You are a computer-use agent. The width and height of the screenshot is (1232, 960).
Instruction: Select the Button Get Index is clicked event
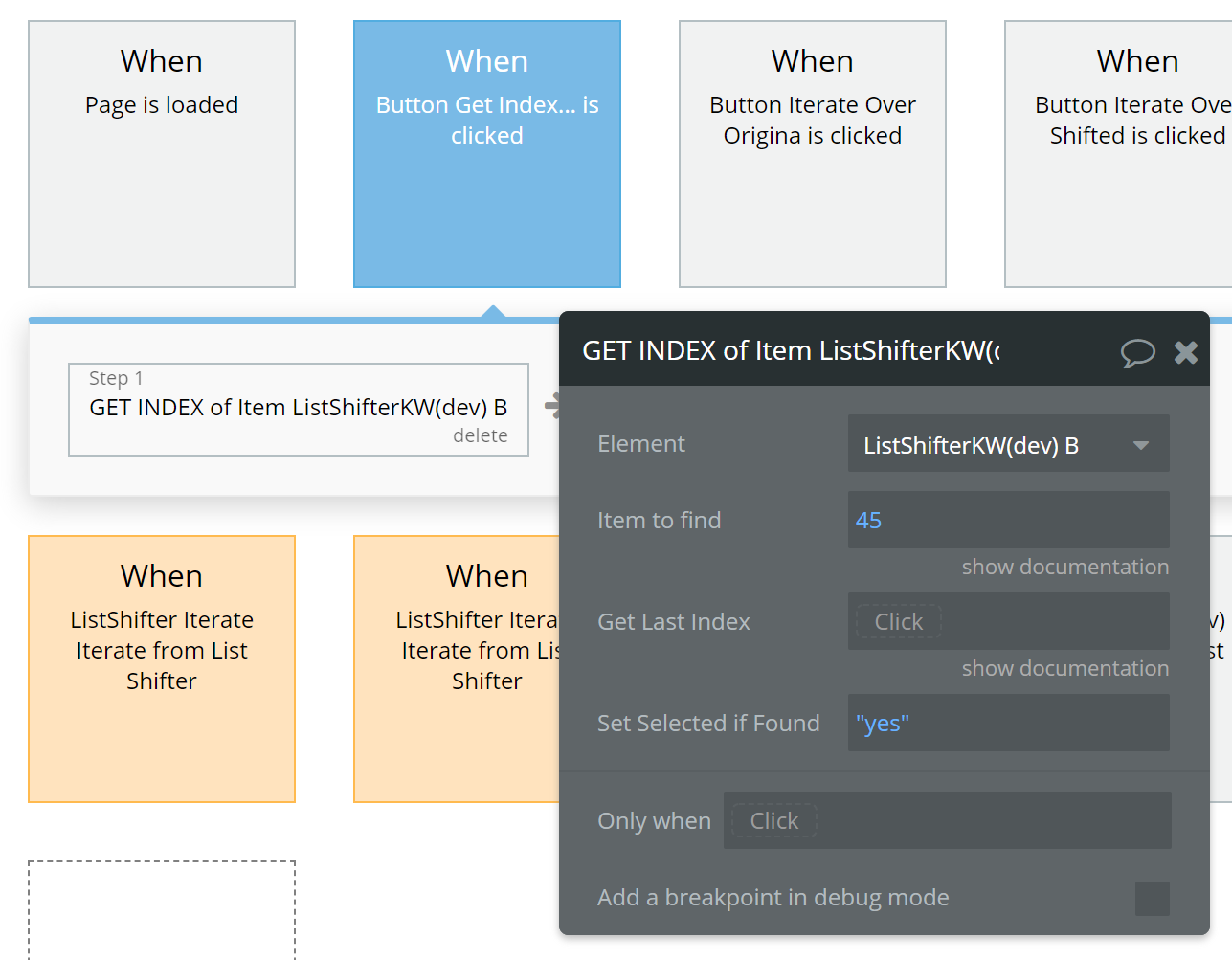pos(487,154)
